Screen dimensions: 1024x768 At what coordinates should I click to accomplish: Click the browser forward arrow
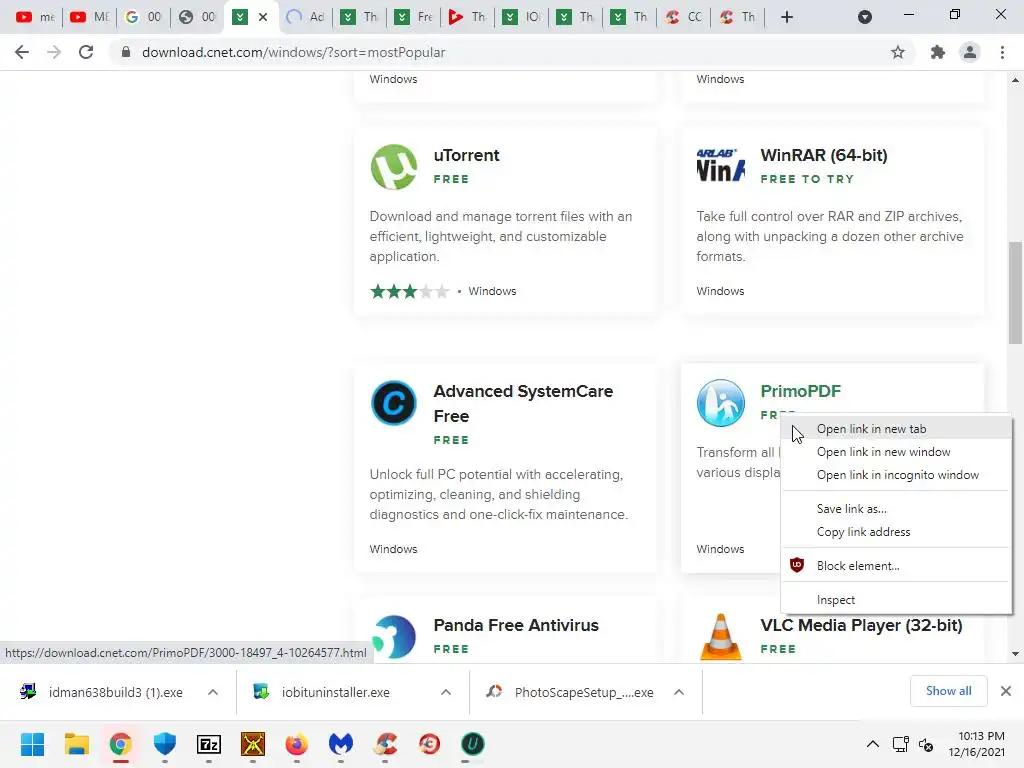coord(54,52)
